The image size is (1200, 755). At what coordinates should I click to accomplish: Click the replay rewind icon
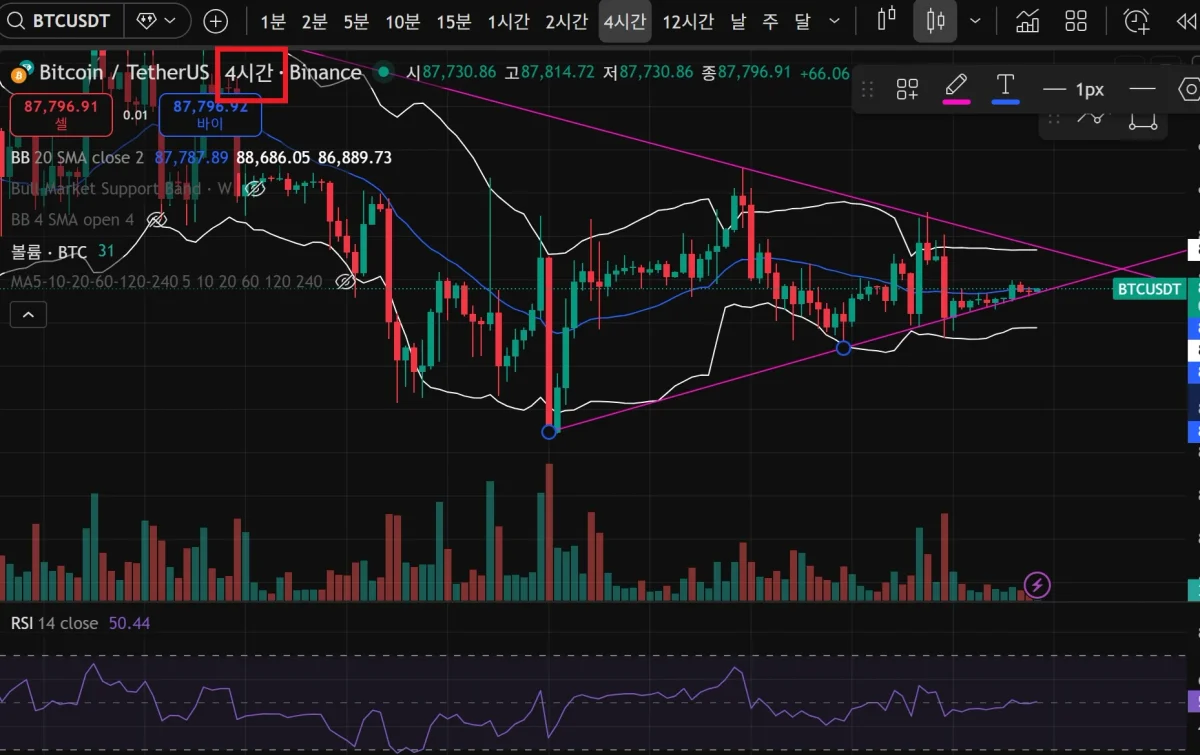[1187, 21]
